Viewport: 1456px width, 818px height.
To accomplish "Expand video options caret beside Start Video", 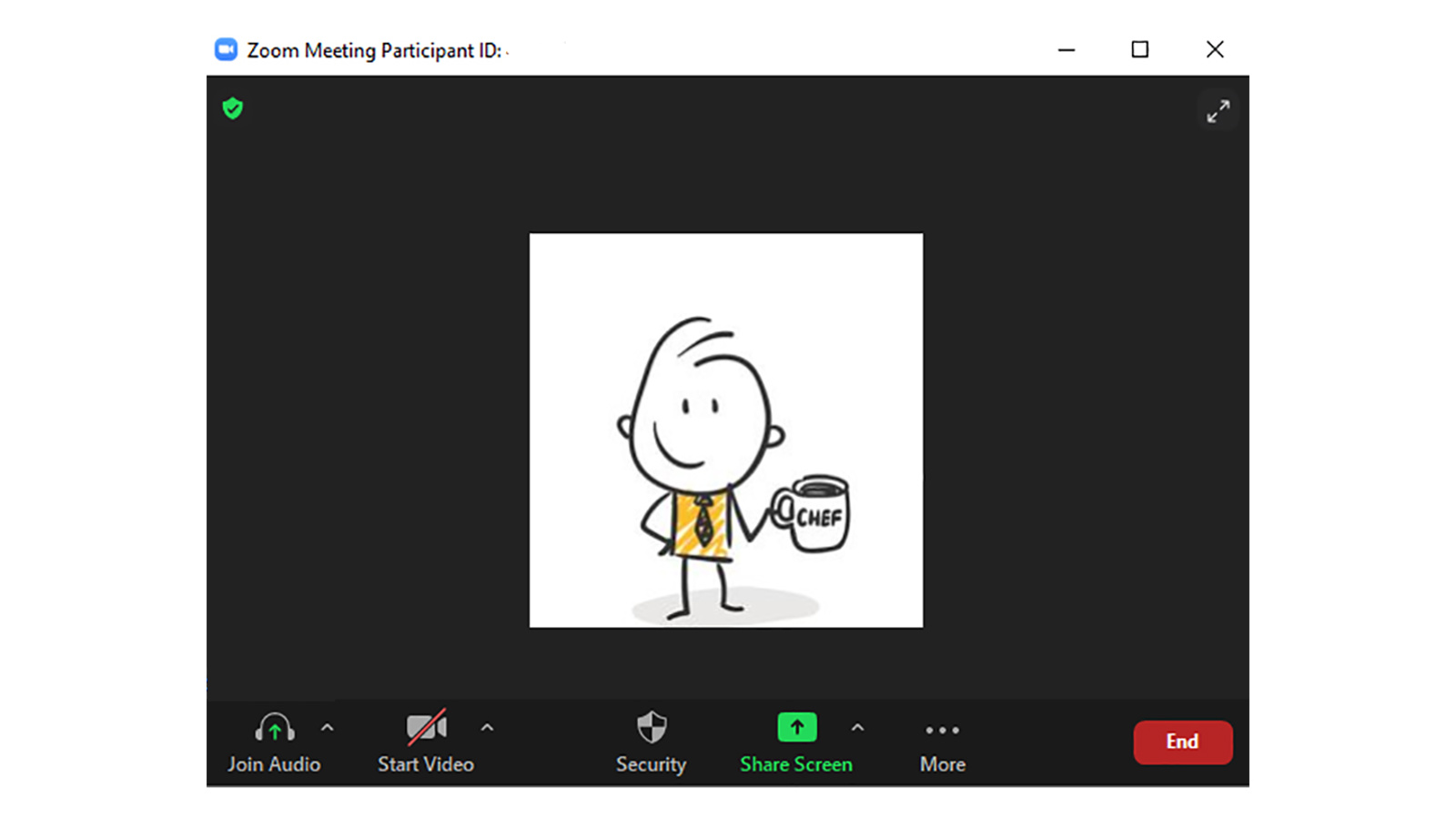I will coord(487,728).
